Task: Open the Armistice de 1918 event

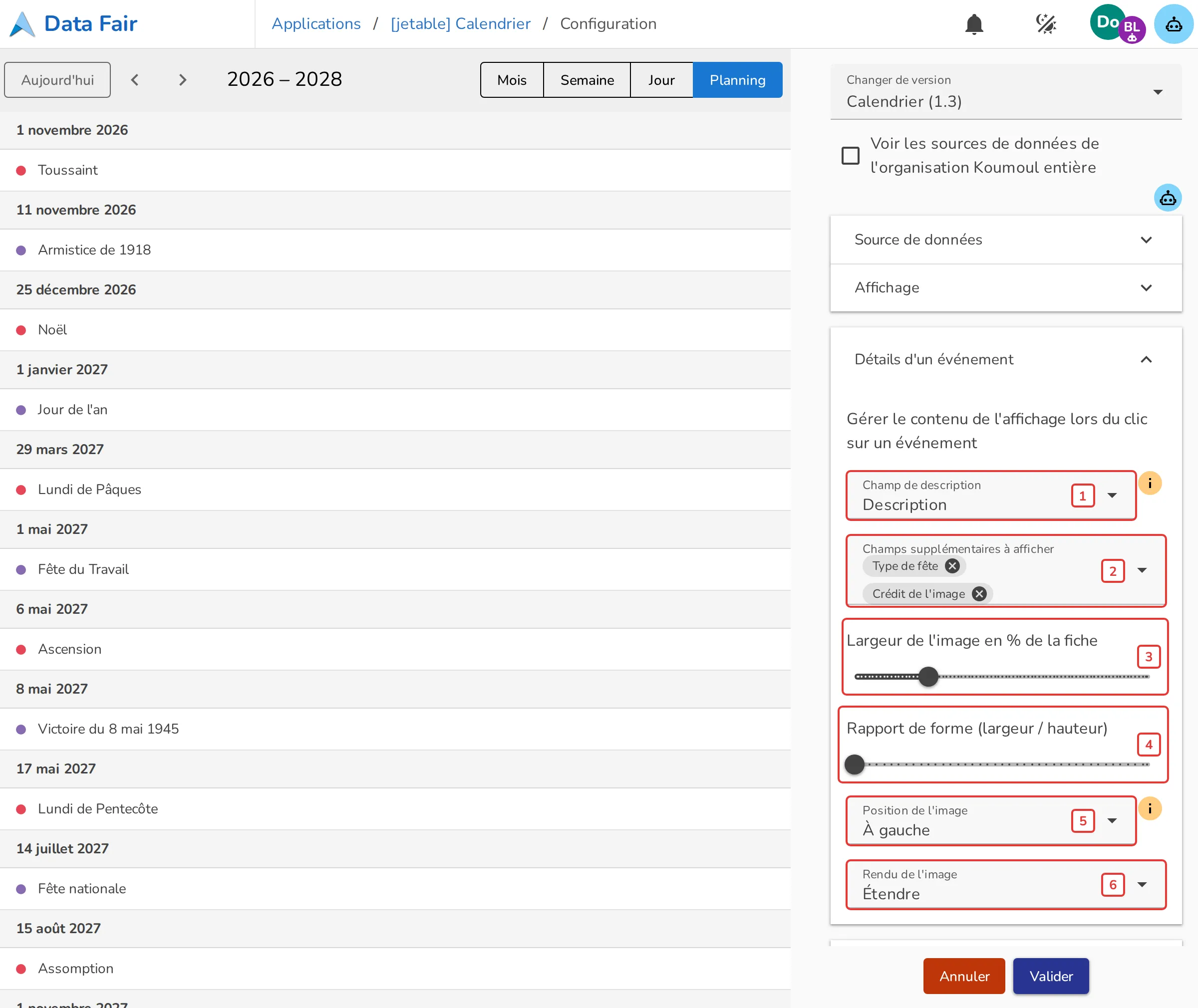Action: click(x=395, y=251)
